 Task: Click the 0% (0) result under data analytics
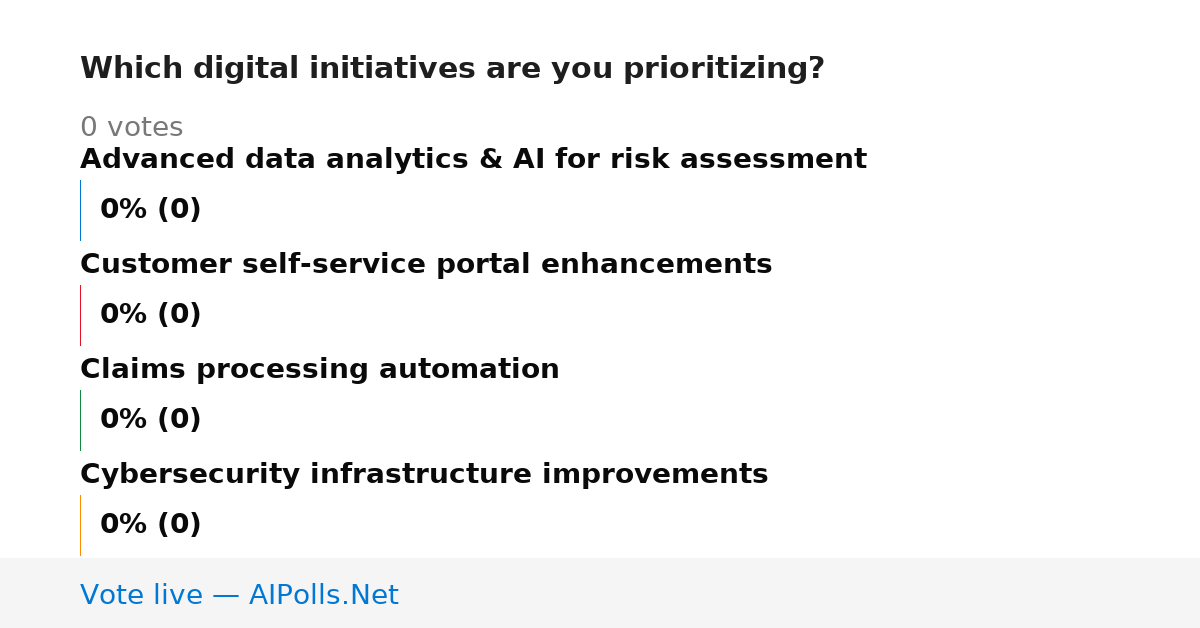coord(150,210)
